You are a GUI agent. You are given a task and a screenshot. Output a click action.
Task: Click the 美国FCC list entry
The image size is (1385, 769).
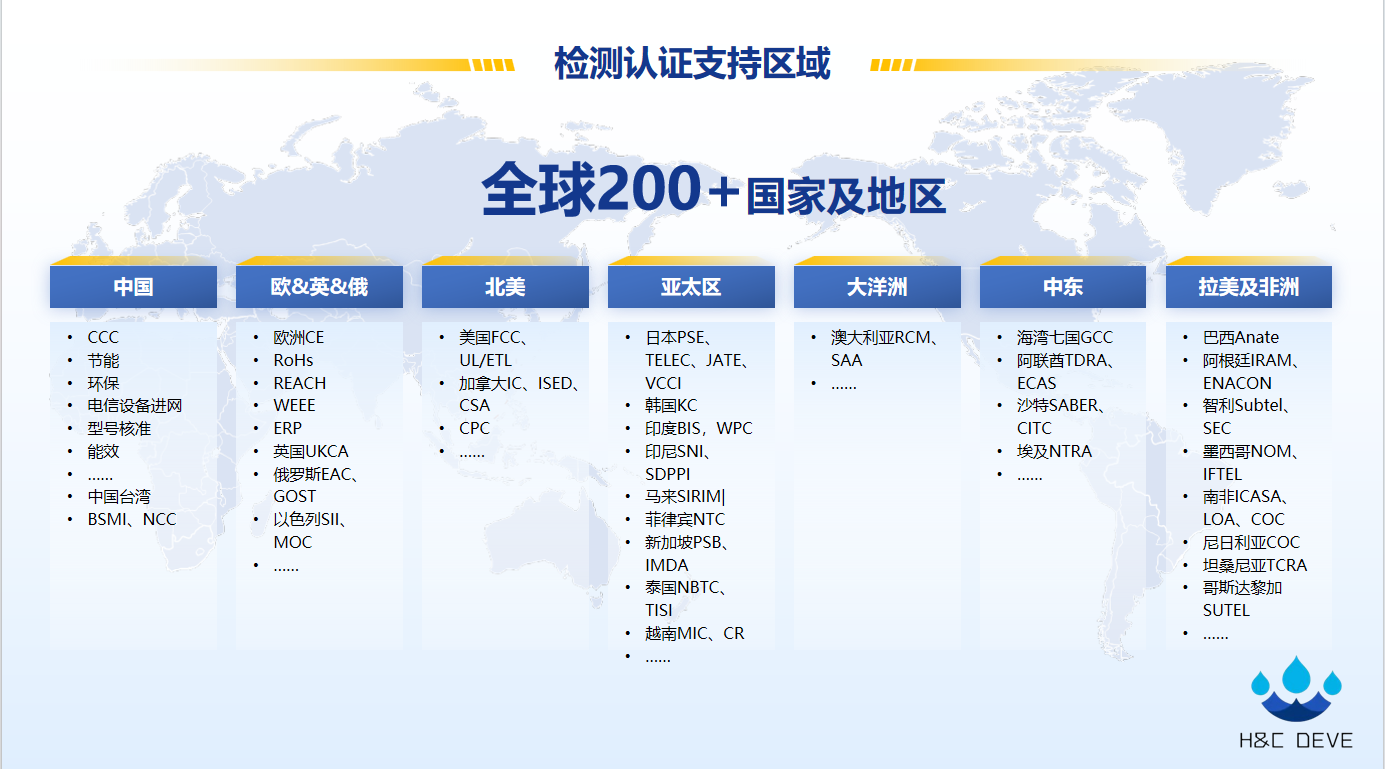pos(494,338)
